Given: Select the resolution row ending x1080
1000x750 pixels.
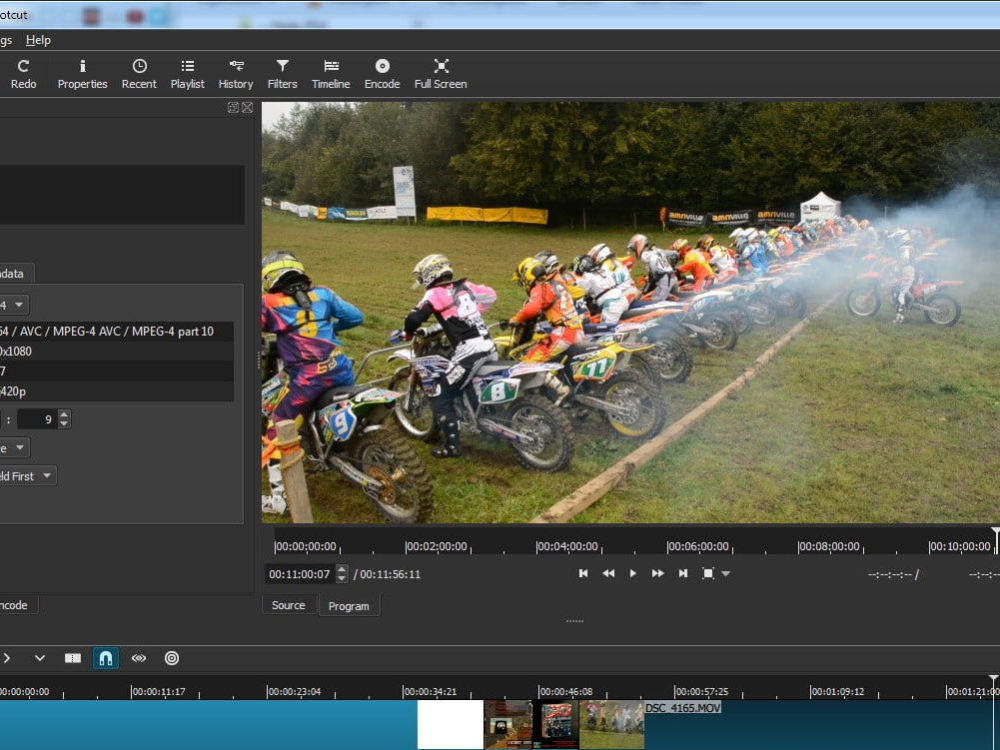Looking at the screenshot, I should pyautogui.click(x=116, y=351).
